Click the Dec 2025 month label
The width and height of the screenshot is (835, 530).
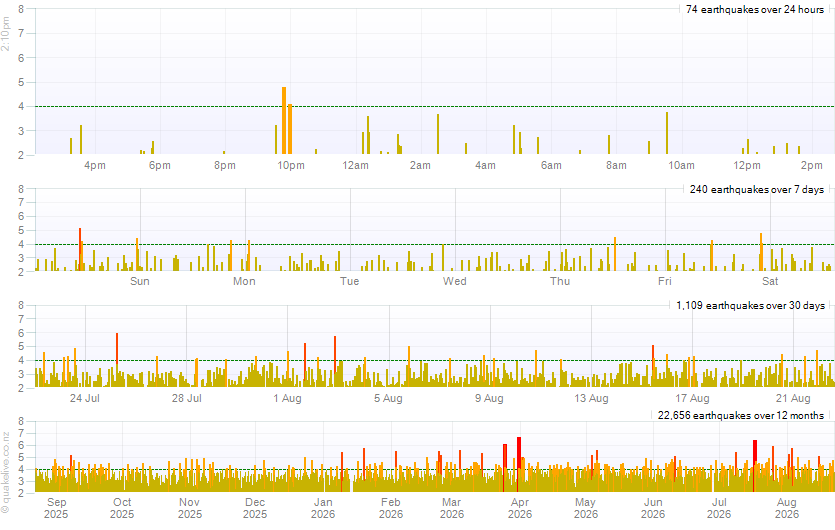(x=255, y=508)
